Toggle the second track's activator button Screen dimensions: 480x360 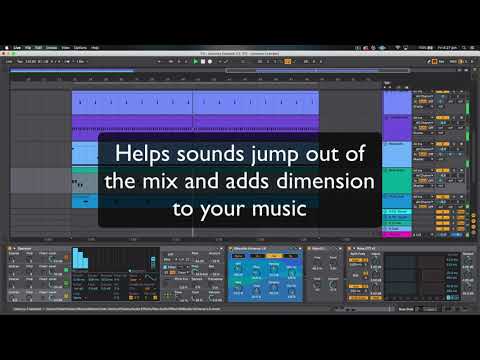(x=442, y=118)
